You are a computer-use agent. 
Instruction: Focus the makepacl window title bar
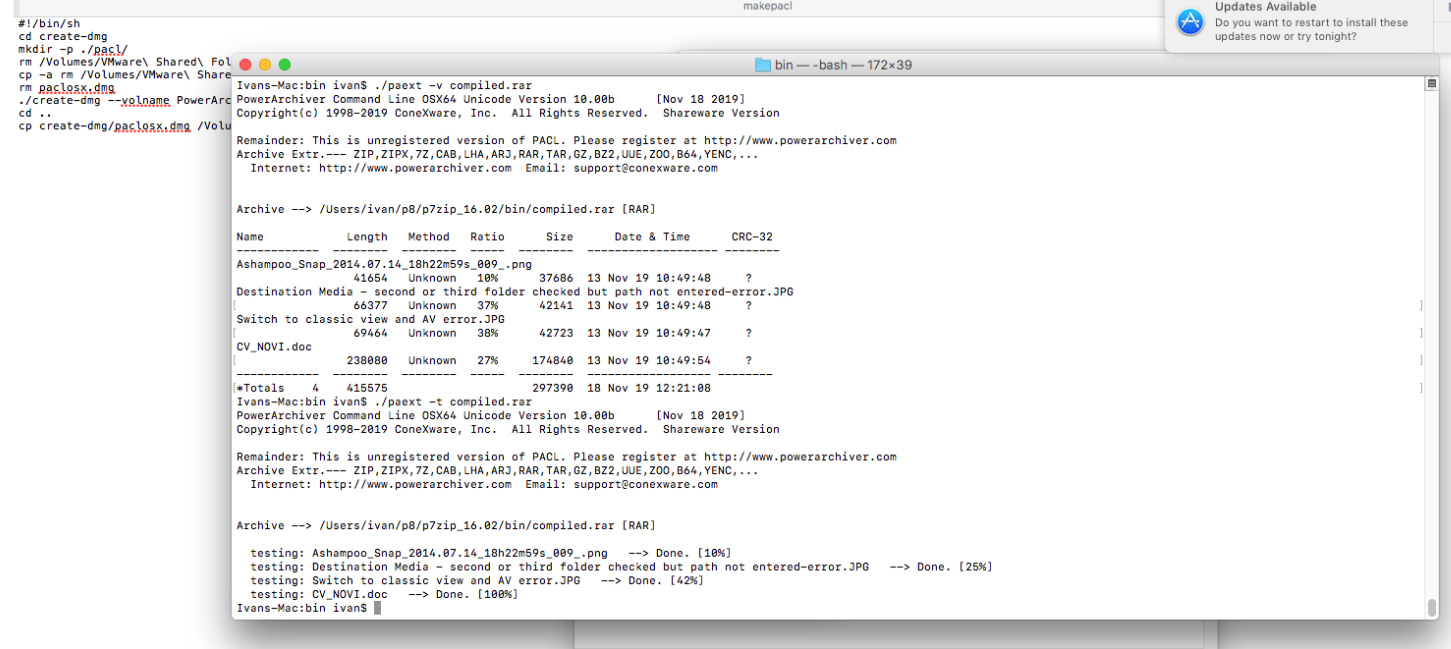[767, 7]
